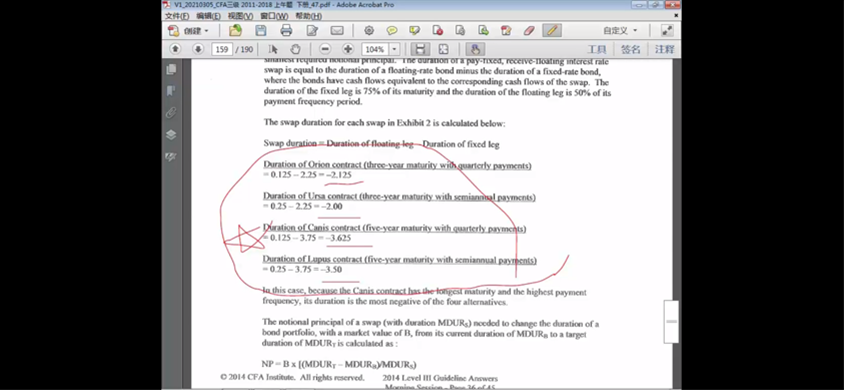Open the 自定义 customize dropdown
Image resolution: width=844 pixels, height=390 pixels.
coord(620,31)
